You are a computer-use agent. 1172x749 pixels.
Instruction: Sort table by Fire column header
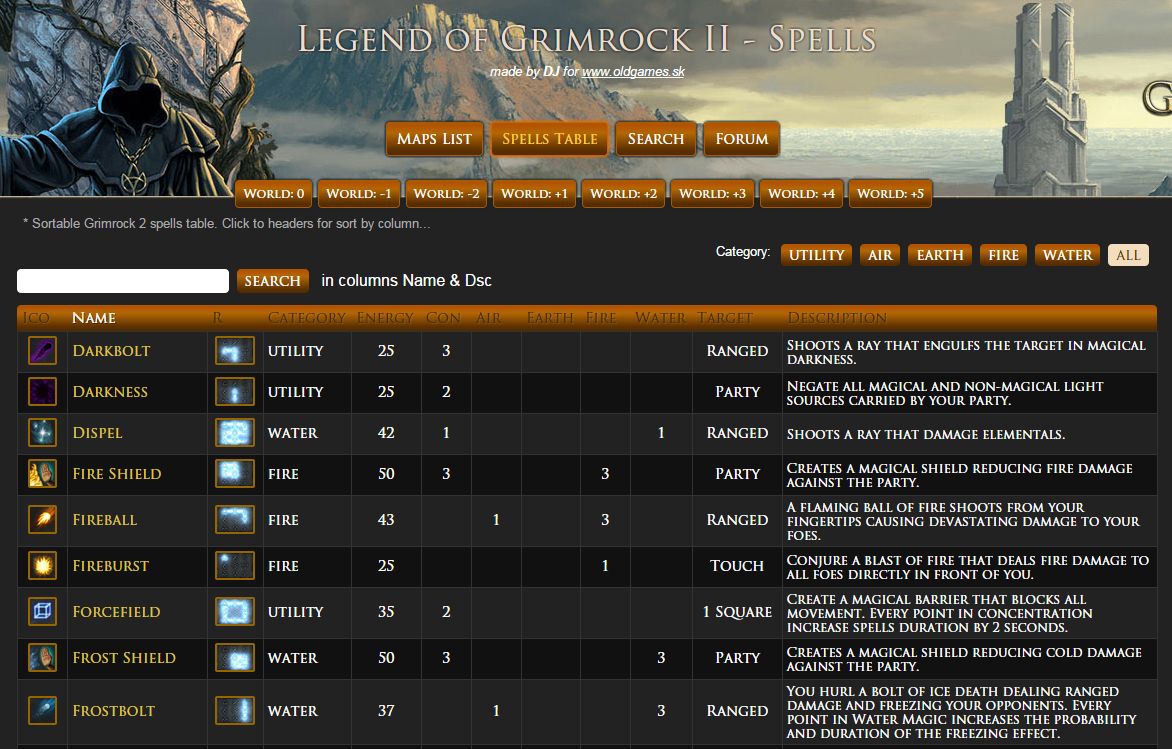pyautogui.click(x=601, y=318)
